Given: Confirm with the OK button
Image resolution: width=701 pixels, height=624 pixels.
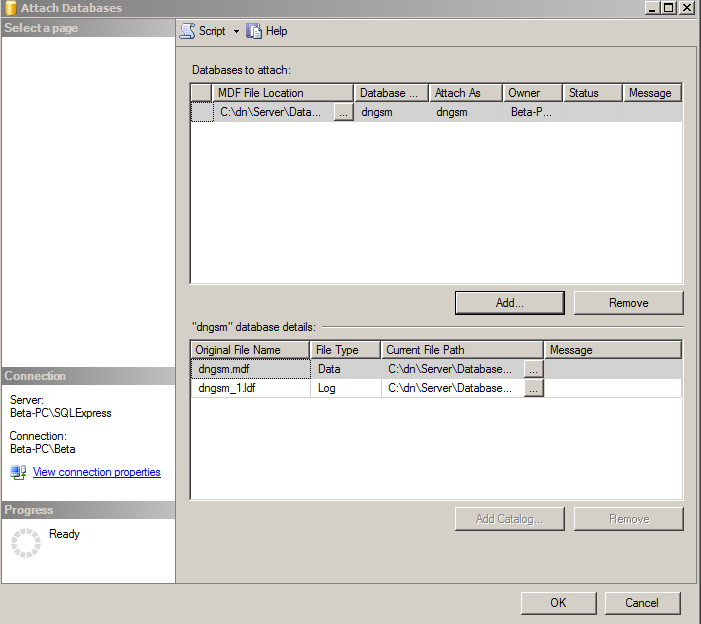Looking at the screenshot, I should (558, 603).
